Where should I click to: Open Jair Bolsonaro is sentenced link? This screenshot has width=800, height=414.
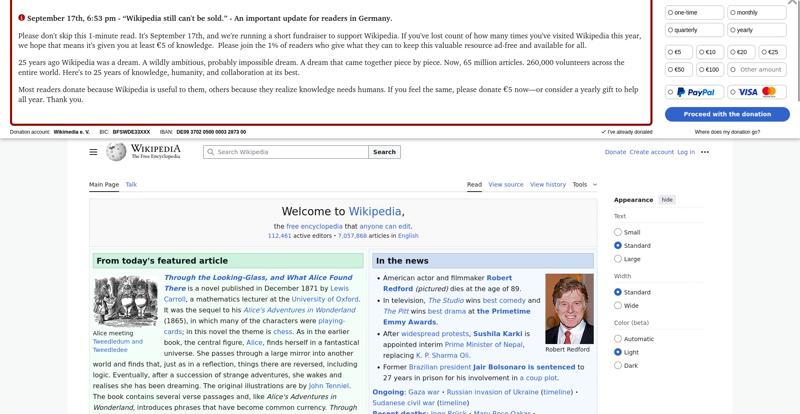pos(524,367)
